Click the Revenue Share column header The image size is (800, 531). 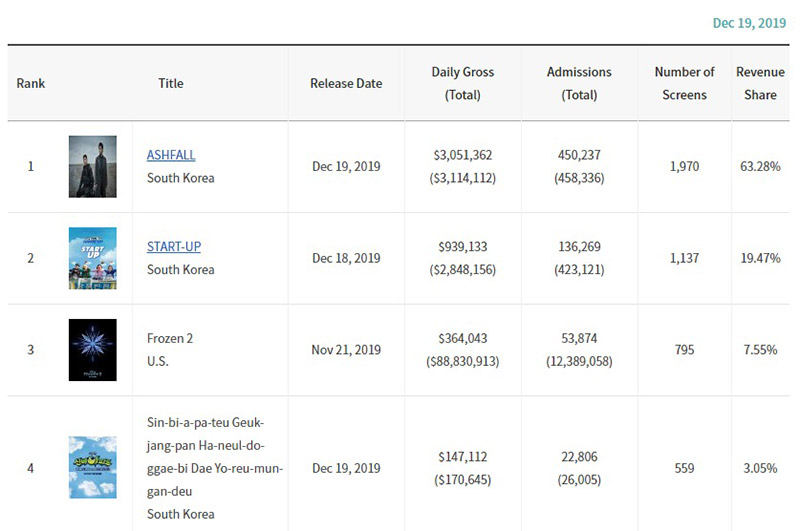(x=760, y=84)
